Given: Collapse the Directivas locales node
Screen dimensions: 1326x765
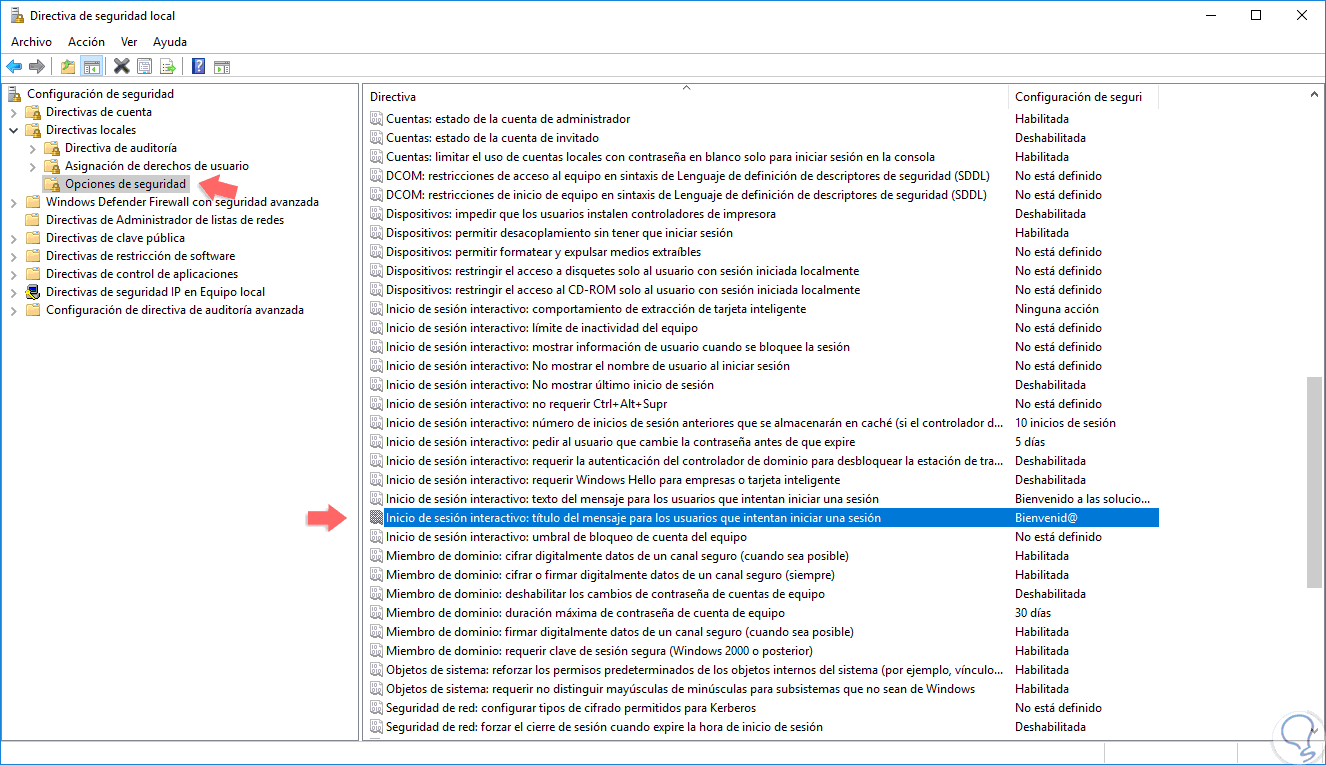Looking at the screenshot, I should [x=13, y=130].
